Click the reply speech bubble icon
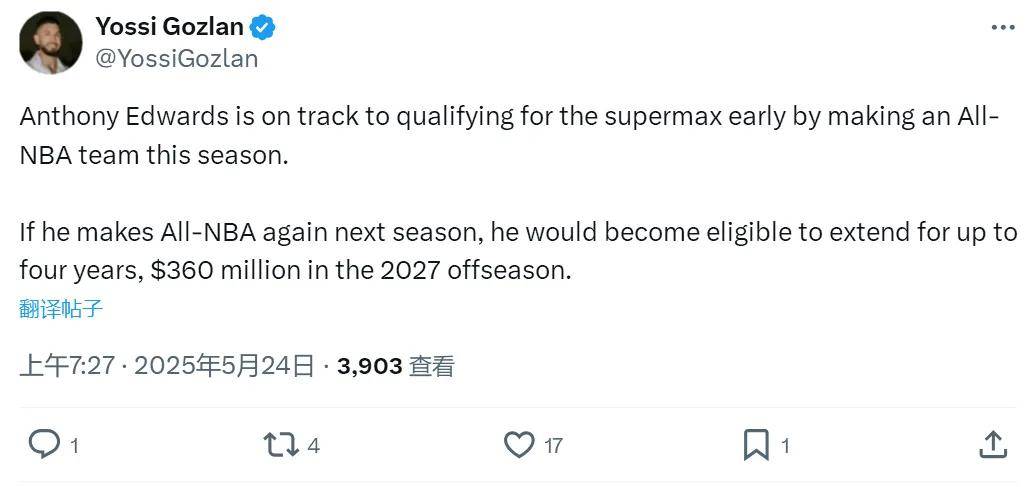Image resolution: width=1035 pixels, height=487 pixels. [44, 445]
